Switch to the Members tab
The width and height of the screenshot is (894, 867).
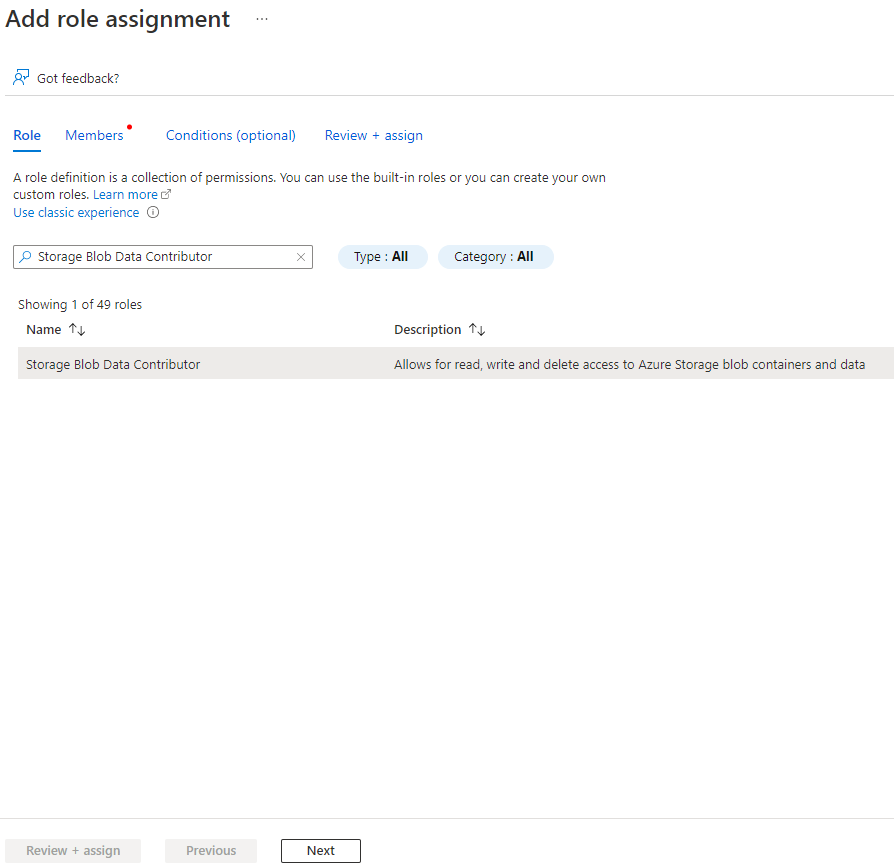pyautogui.click(x=94, y=136)
